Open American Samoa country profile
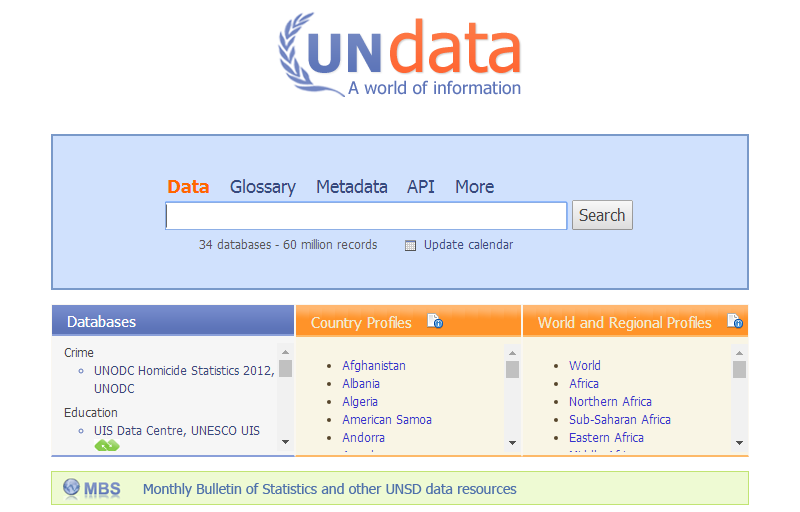Viewport: 800px width, 512px height. coord(387,420)
